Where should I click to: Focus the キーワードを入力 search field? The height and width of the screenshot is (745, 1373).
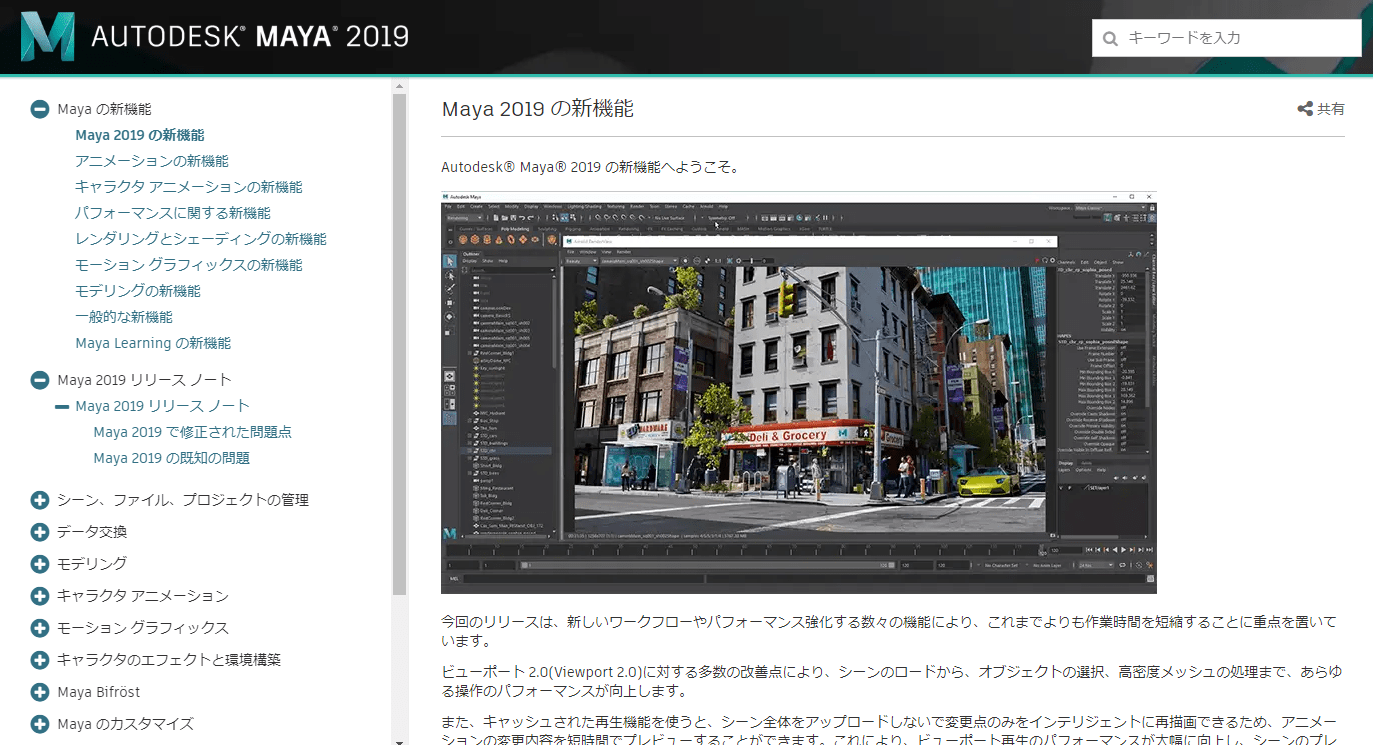click(1227, 38)
